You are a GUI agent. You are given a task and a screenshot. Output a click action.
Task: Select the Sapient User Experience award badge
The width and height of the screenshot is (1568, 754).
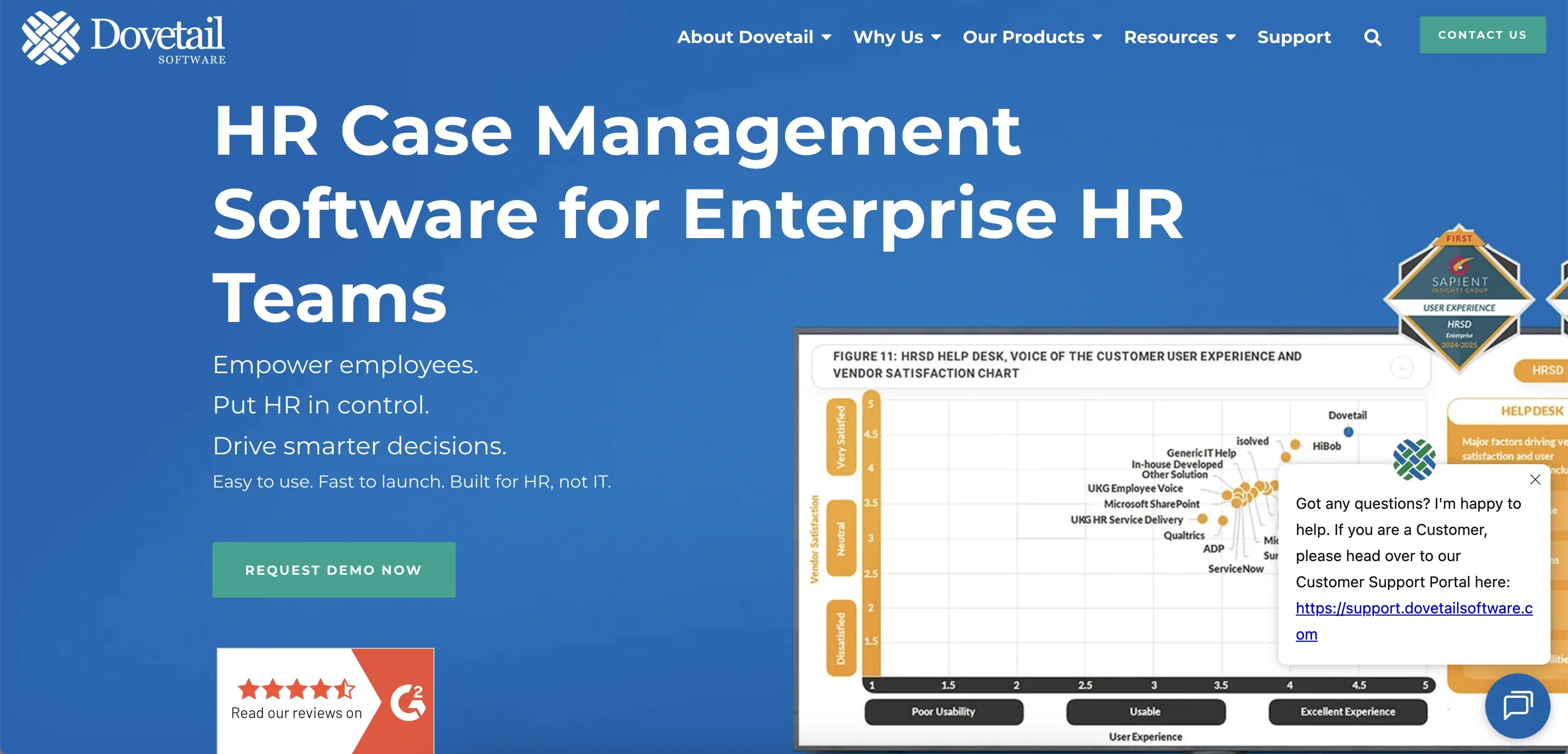pyautogui.click(x=1460, y=301)
